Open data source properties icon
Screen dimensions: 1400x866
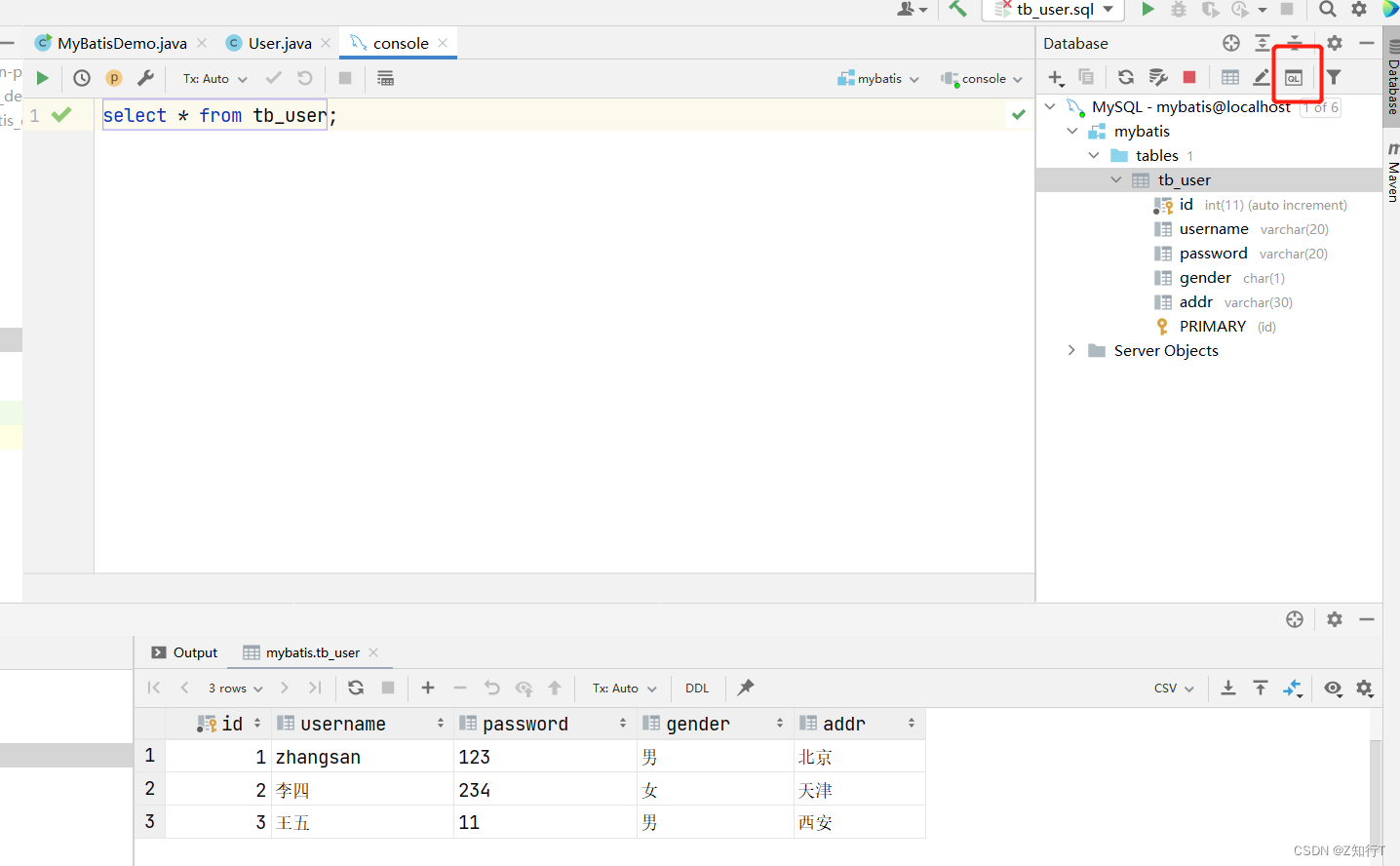pyautogui.click(x=1158, y=77)
